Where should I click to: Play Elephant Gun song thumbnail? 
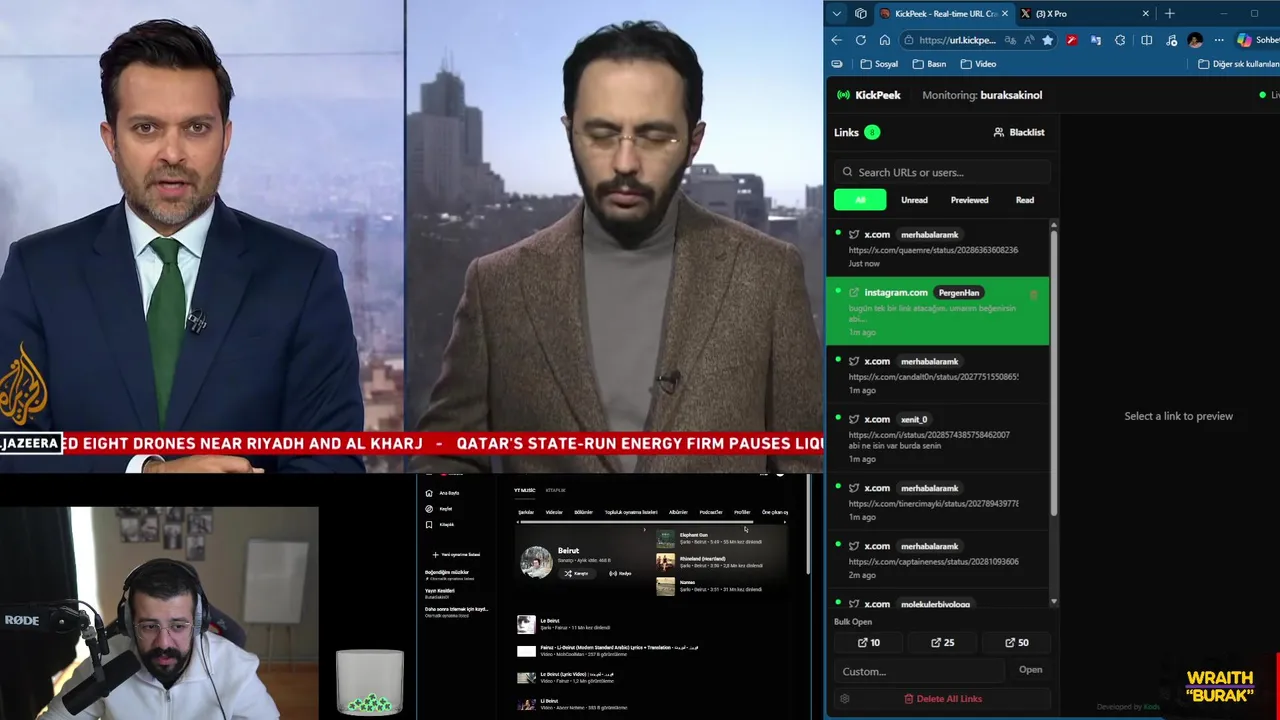pos(666,539)
